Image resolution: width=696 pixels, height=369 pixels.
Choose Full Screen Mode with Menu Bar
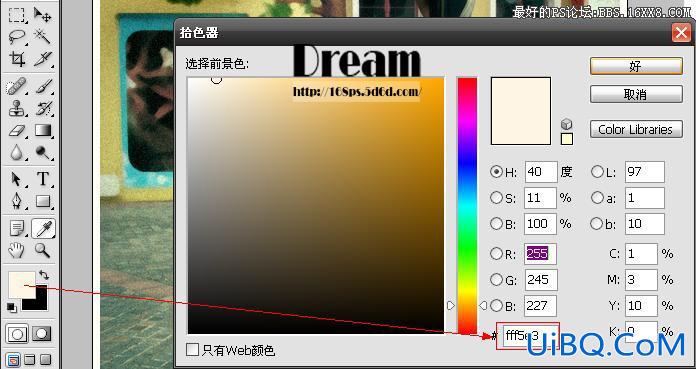(30, 359)
